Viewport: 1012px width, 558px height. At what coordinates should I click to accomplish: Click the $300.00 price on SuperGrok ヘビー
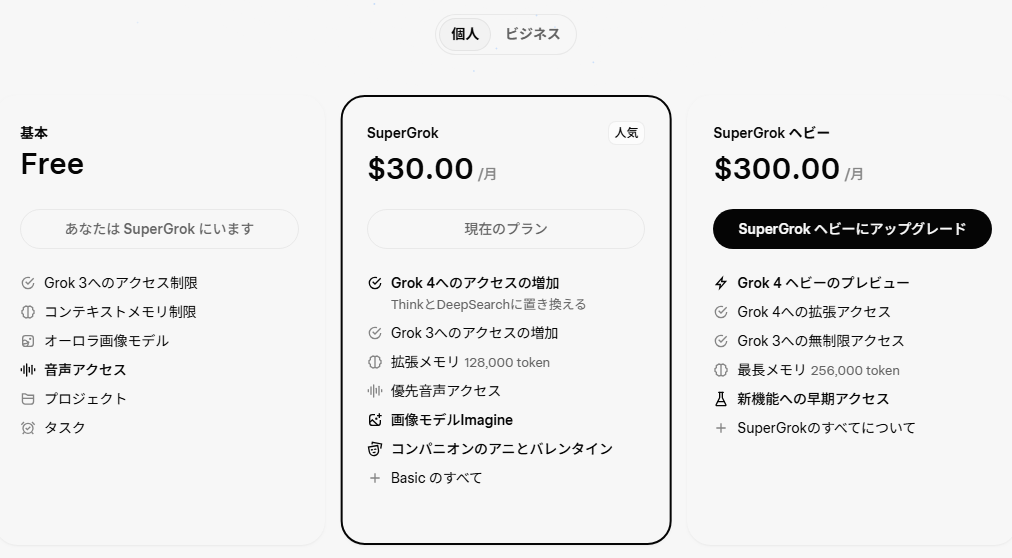pos(777,168)
